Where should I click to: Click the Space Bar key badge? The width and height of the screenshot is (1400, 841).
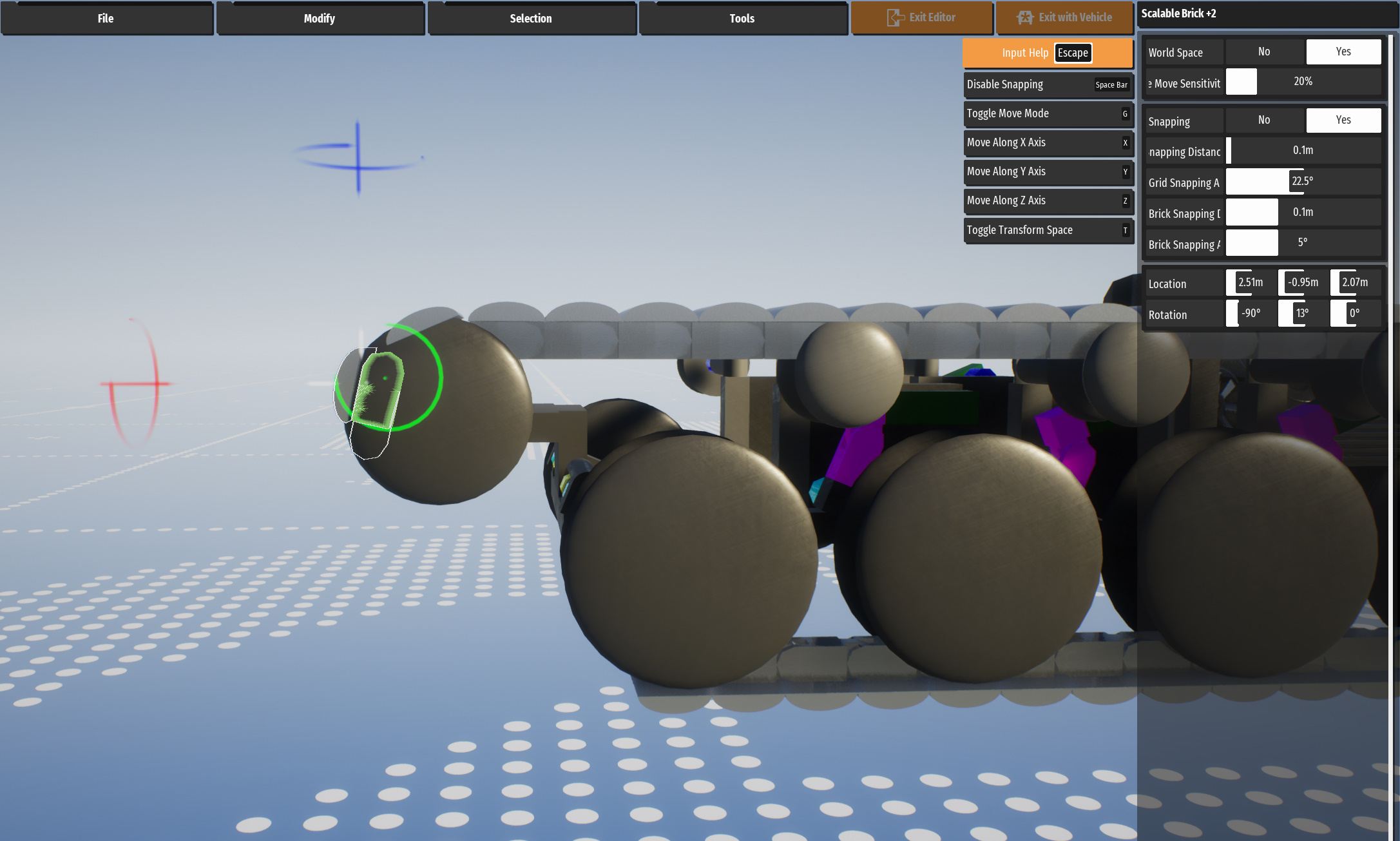[1111, 84]
